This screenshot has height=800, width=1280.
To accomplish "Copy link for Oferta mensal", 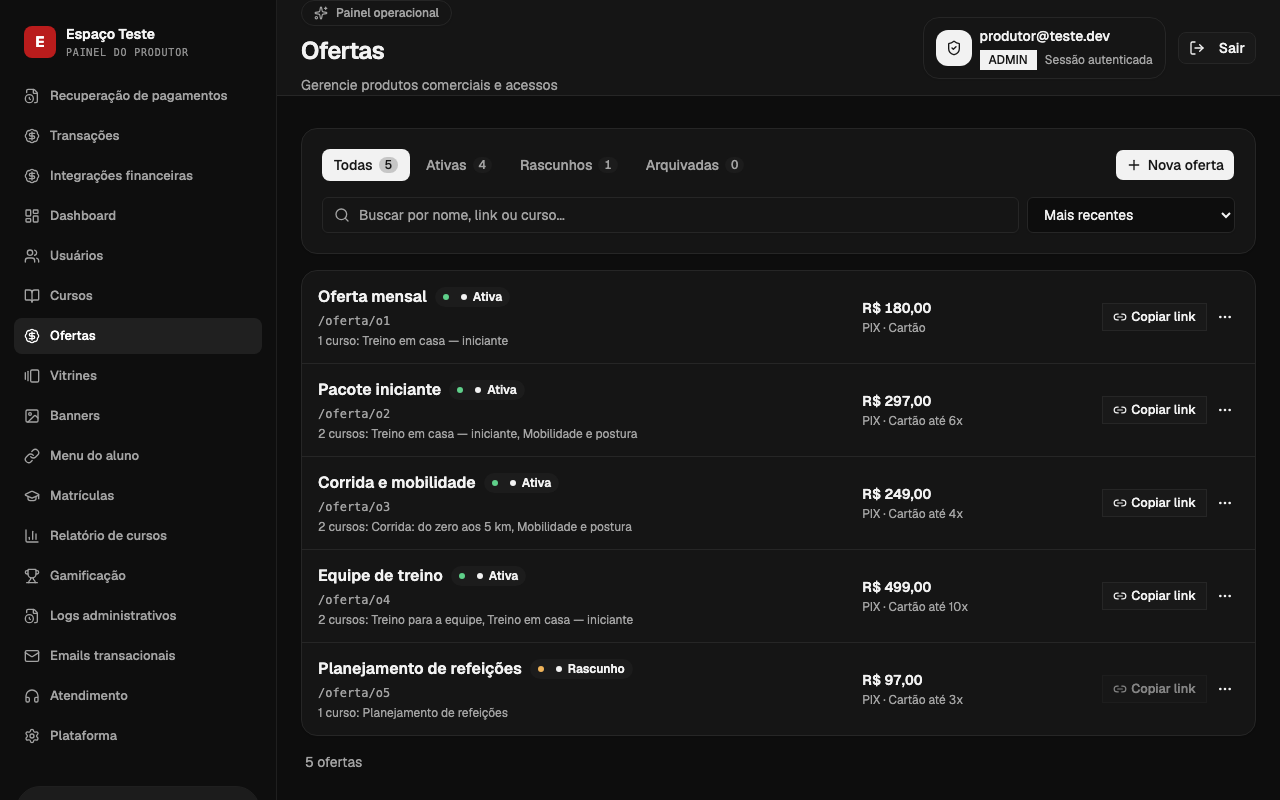I will coord(1154,317).
